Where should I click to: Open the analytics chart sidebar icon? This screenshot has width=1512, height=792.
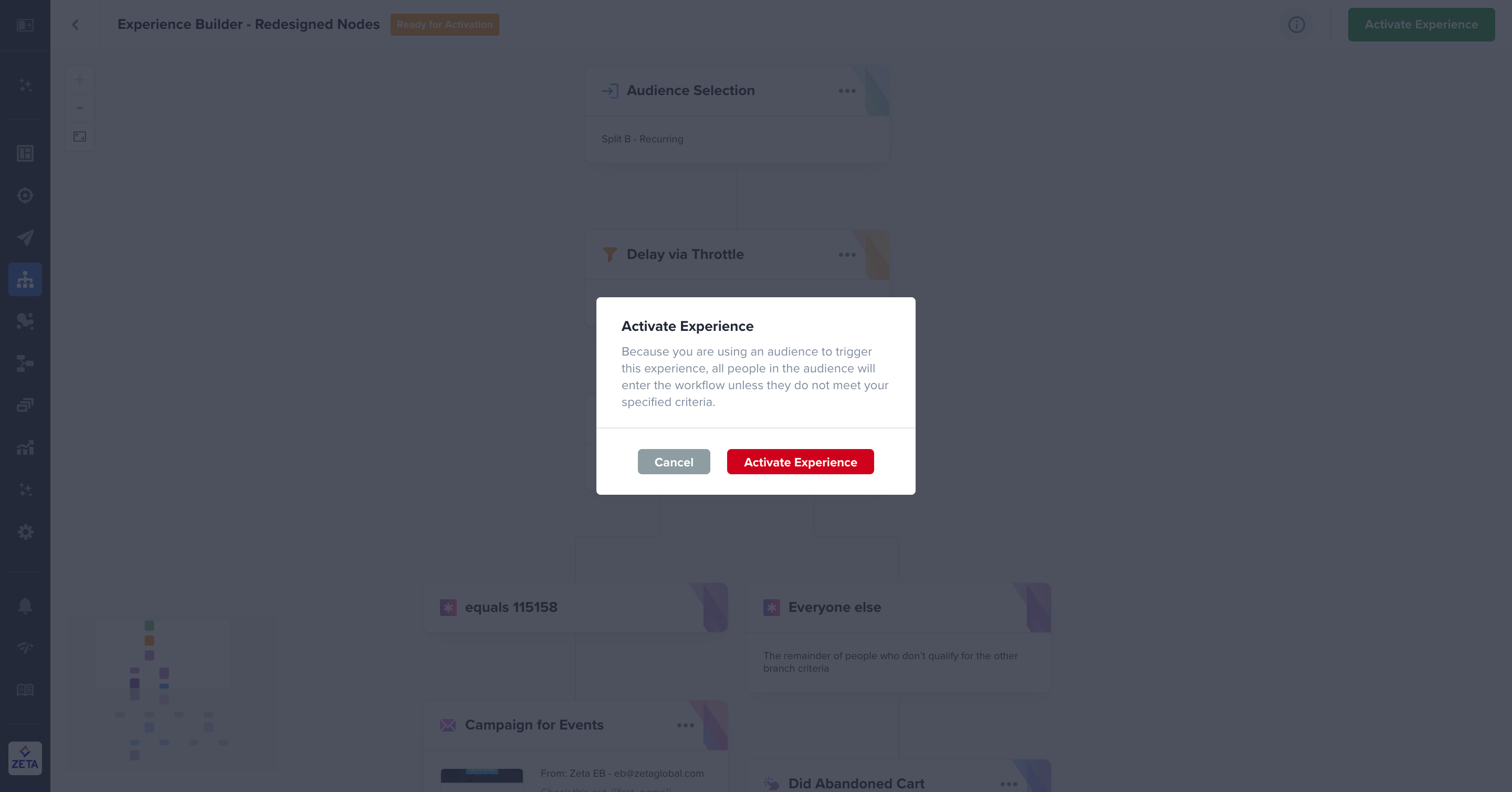coord(25,448)
